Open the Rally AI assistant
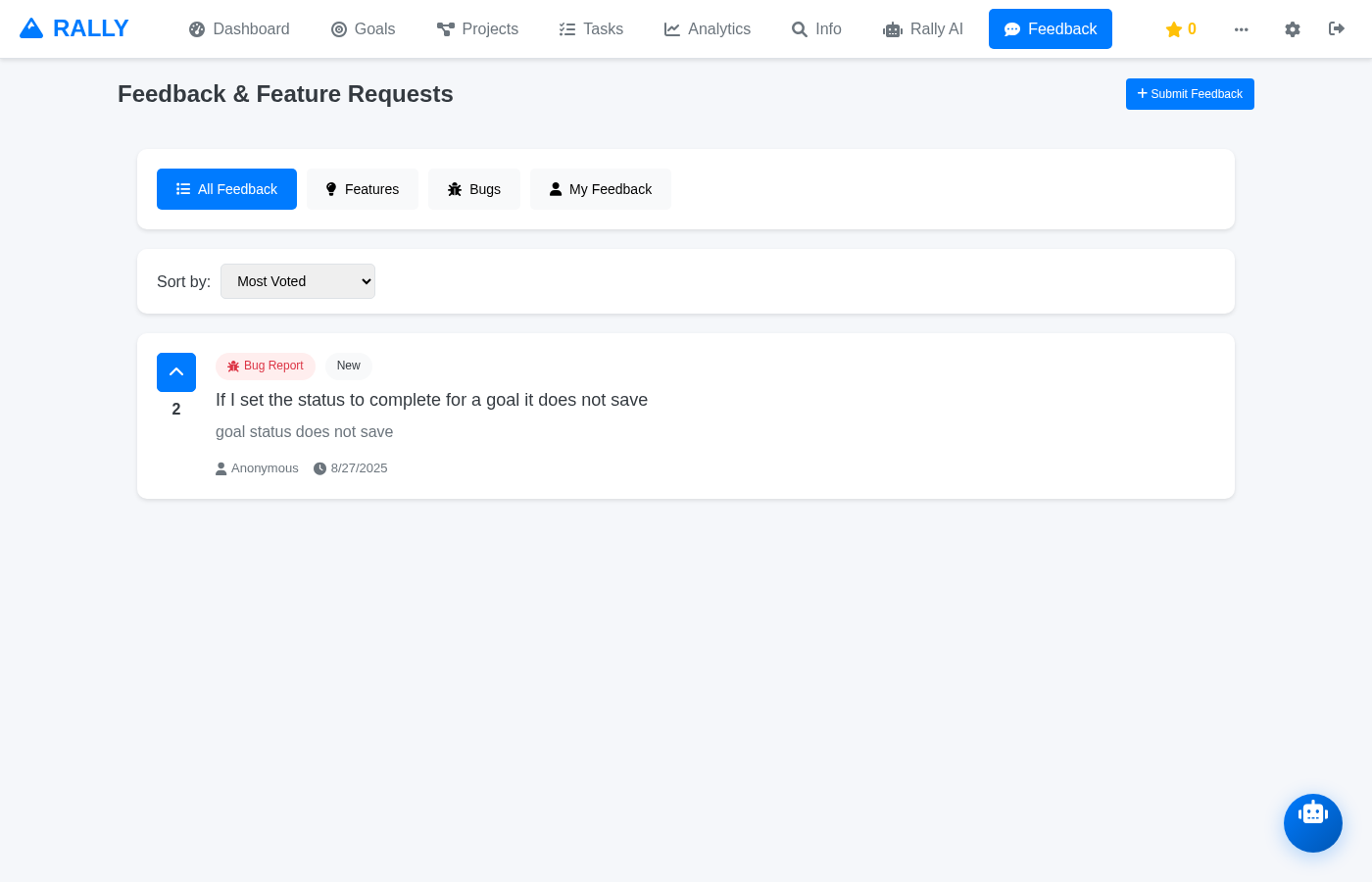 click(922, 28)
